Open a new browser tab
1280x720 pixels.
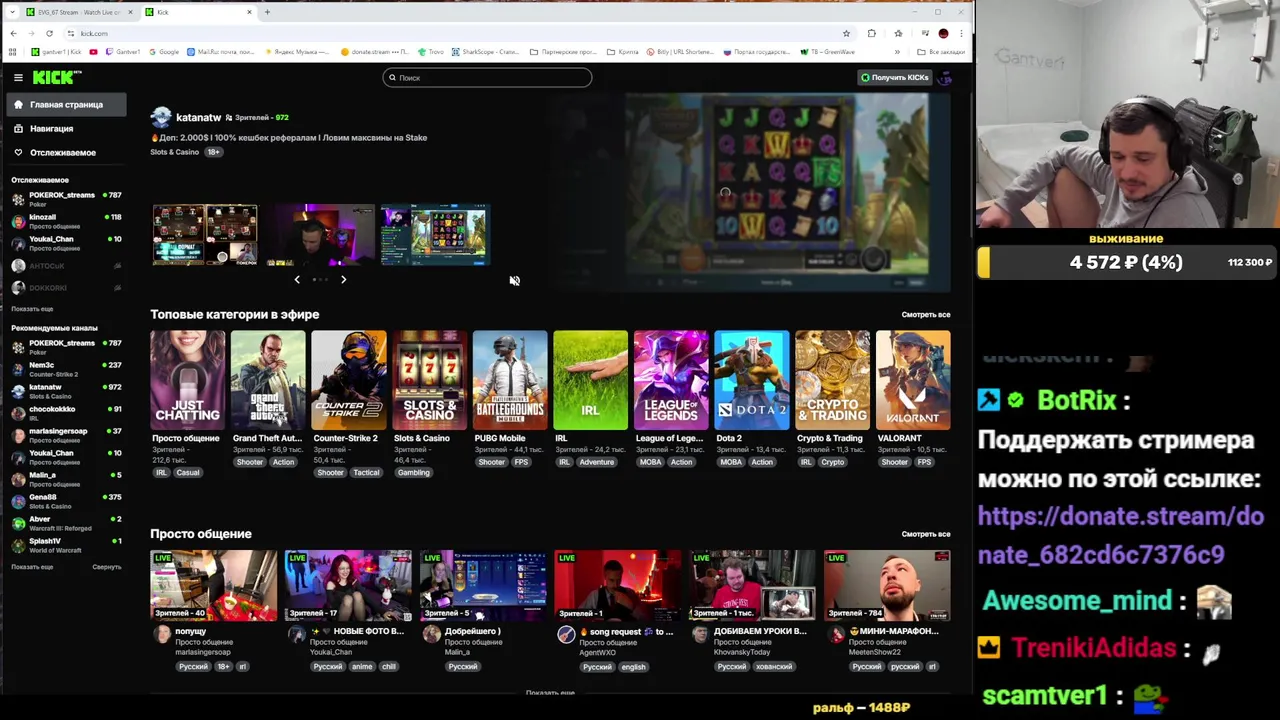pyautogui.click(x=267, y=12)
